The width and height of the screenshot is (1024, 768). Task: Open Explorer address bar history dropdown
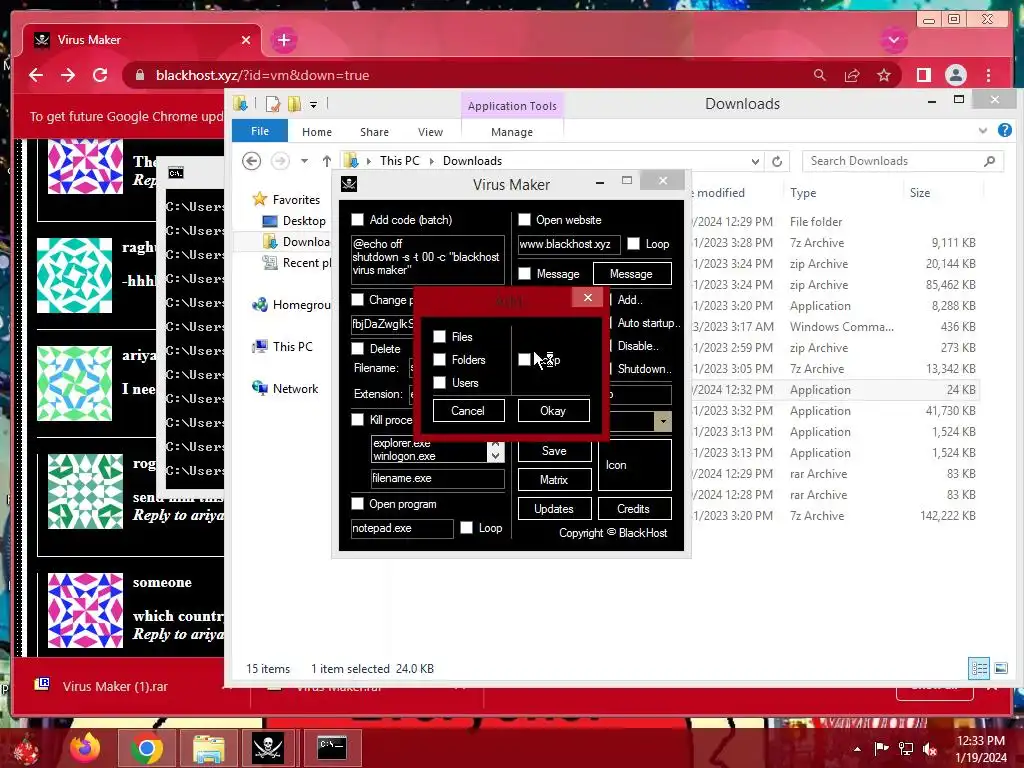[x=755, y=161]
